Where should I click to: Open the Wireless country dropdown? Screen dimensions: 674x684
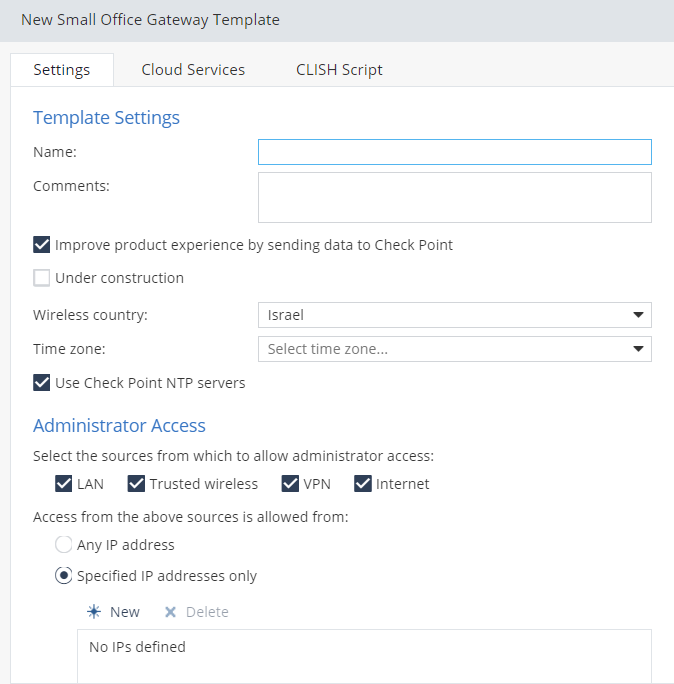tap(455, 315)
